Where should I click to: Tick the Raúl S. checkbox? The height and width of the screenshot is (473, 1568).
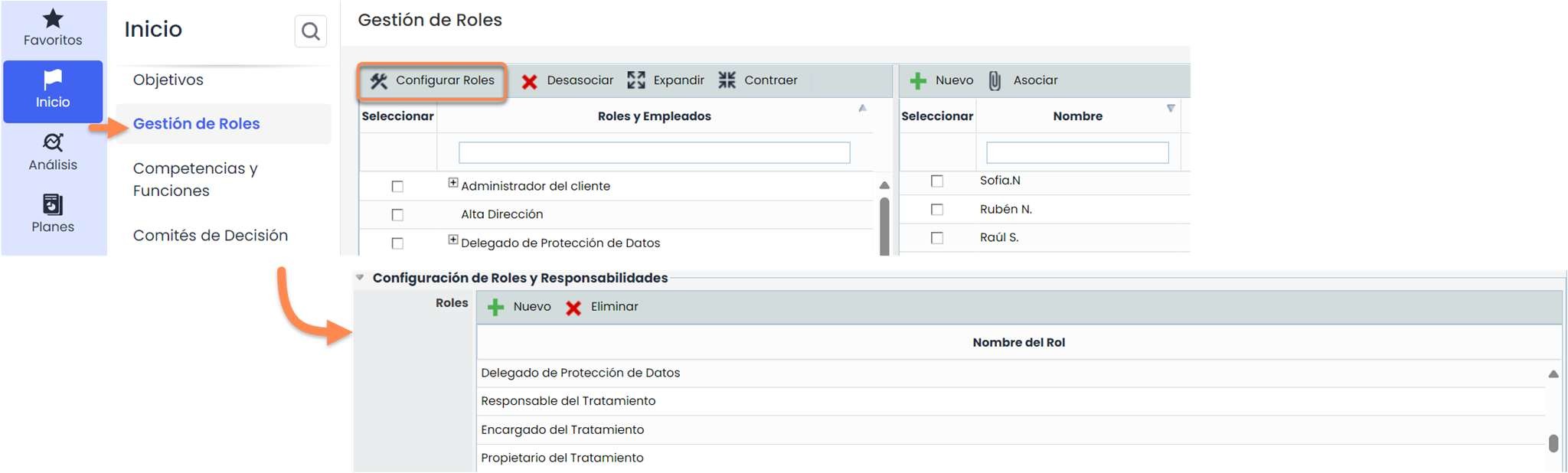click(936, 238)
